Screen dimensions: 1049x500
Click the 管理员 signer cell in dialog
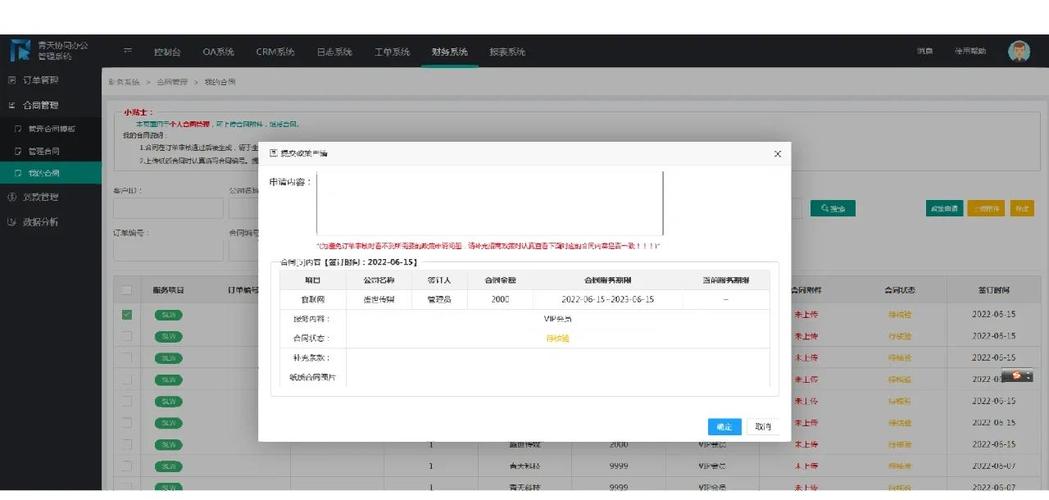440,299
